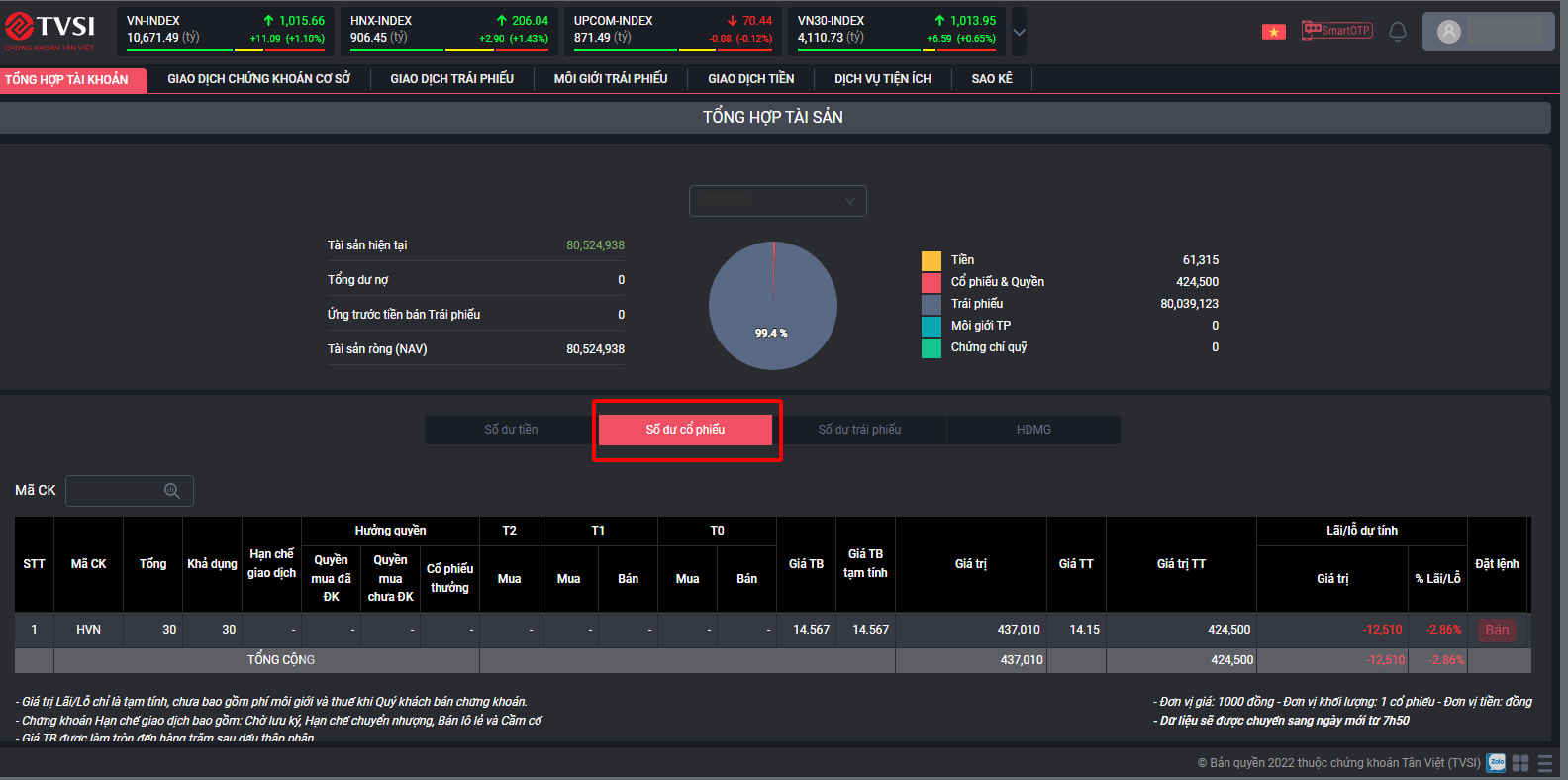Select the HDMG tab
Image resolution: width=1568 pixels, height=780 pixels.
tap(1033, 430)
